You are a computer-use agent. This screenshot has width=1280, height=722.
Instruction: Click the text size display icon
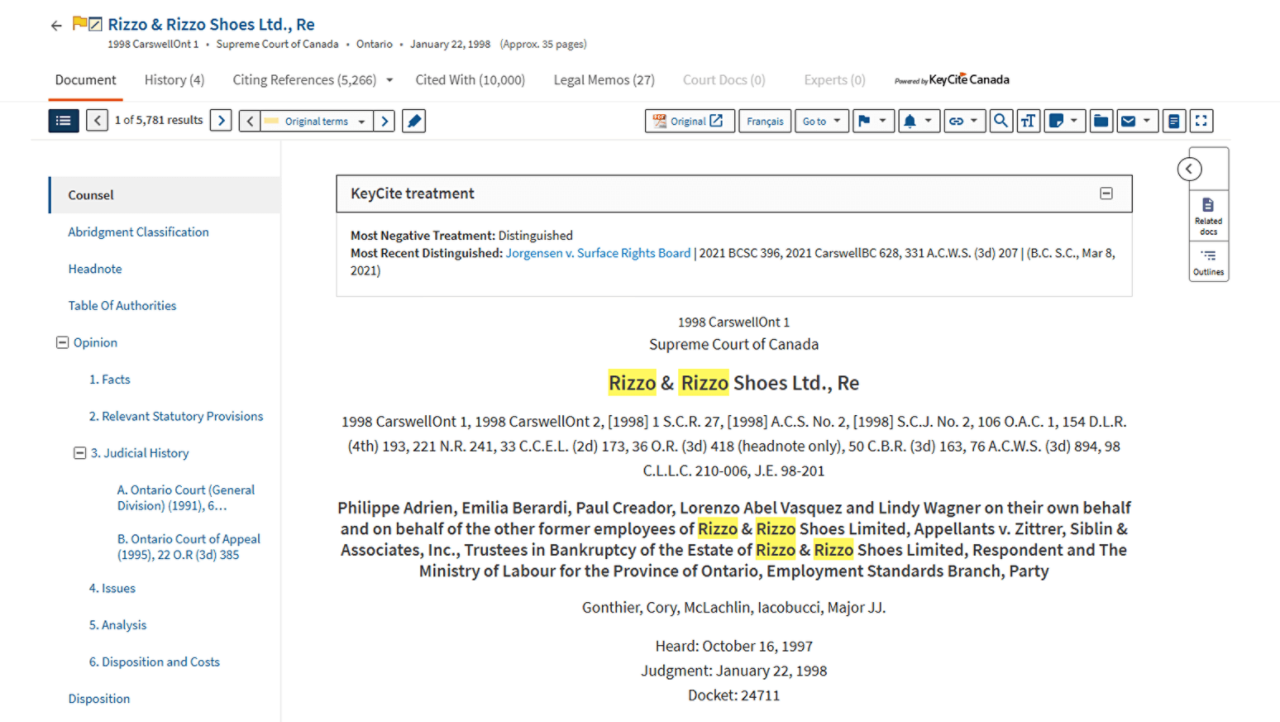click(x=1028, y=121)
